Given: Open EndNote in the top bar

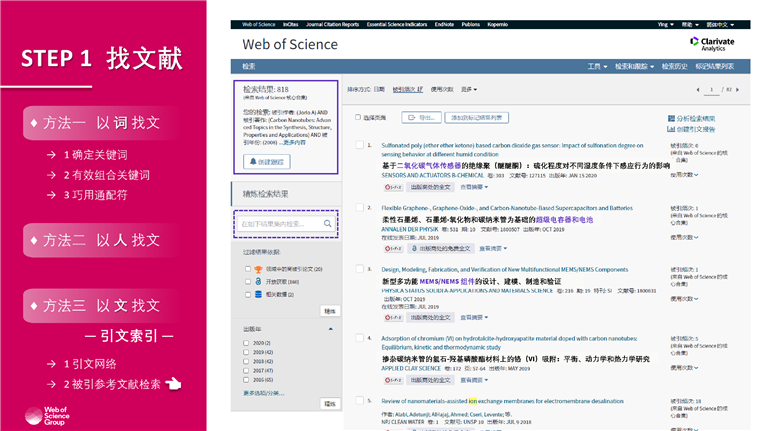Looking at the screenshot, I should point(444,24).
